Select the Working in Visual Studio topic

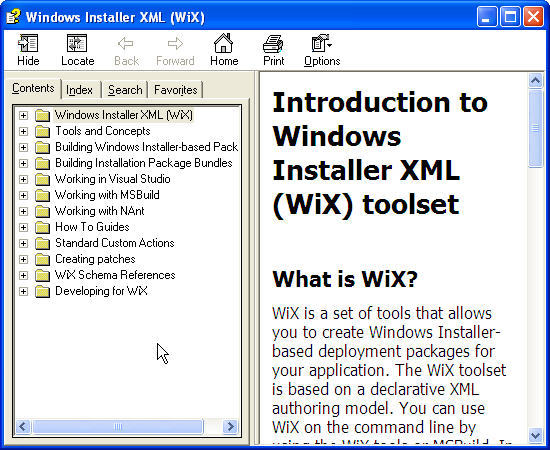pos(113,179)
